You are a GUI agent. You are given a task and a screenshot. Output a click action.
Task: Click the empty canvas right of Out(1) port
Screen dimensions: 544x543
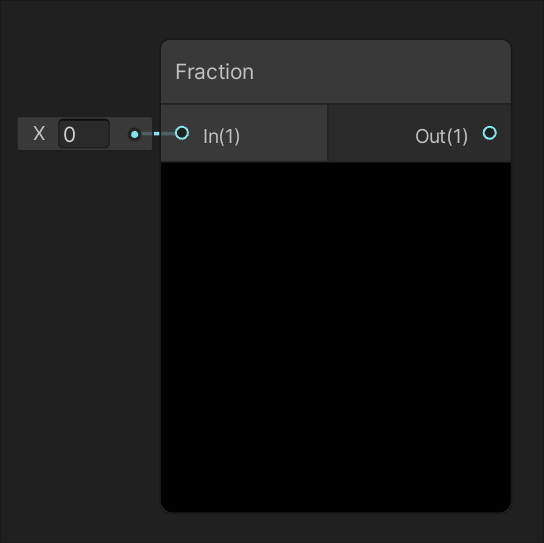(527, 133)
